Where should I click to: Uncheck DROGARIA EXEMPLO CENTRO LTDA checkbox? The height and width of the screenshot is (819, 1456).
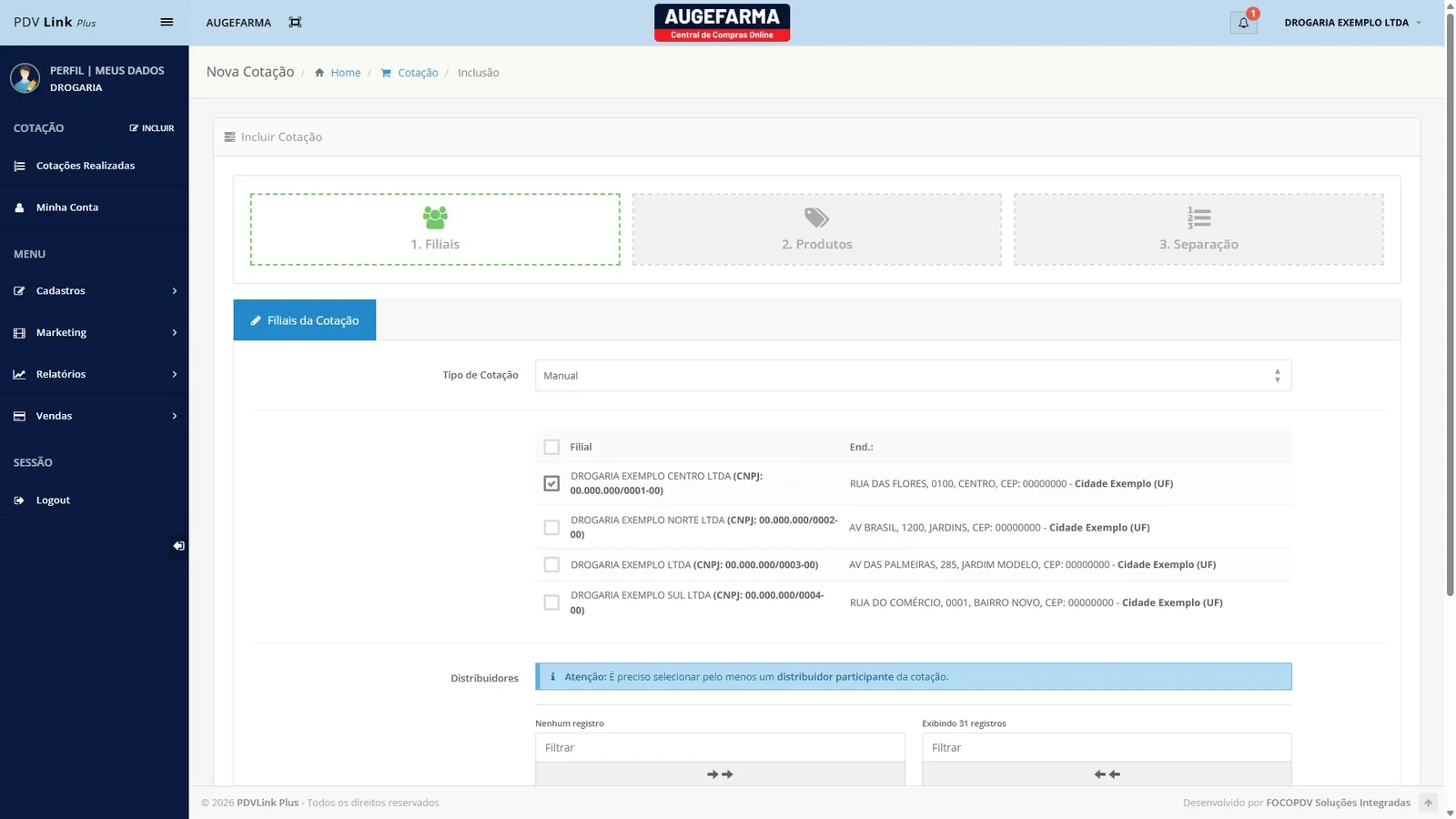(551, 483)
